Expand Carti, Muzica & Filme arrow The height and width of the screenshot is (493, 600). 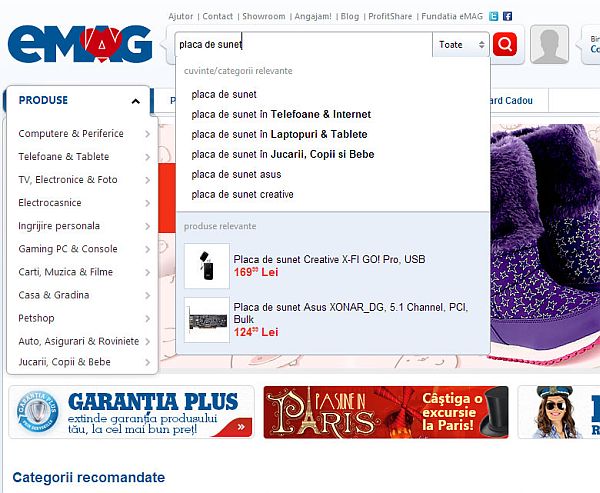(x=147, y=272)
